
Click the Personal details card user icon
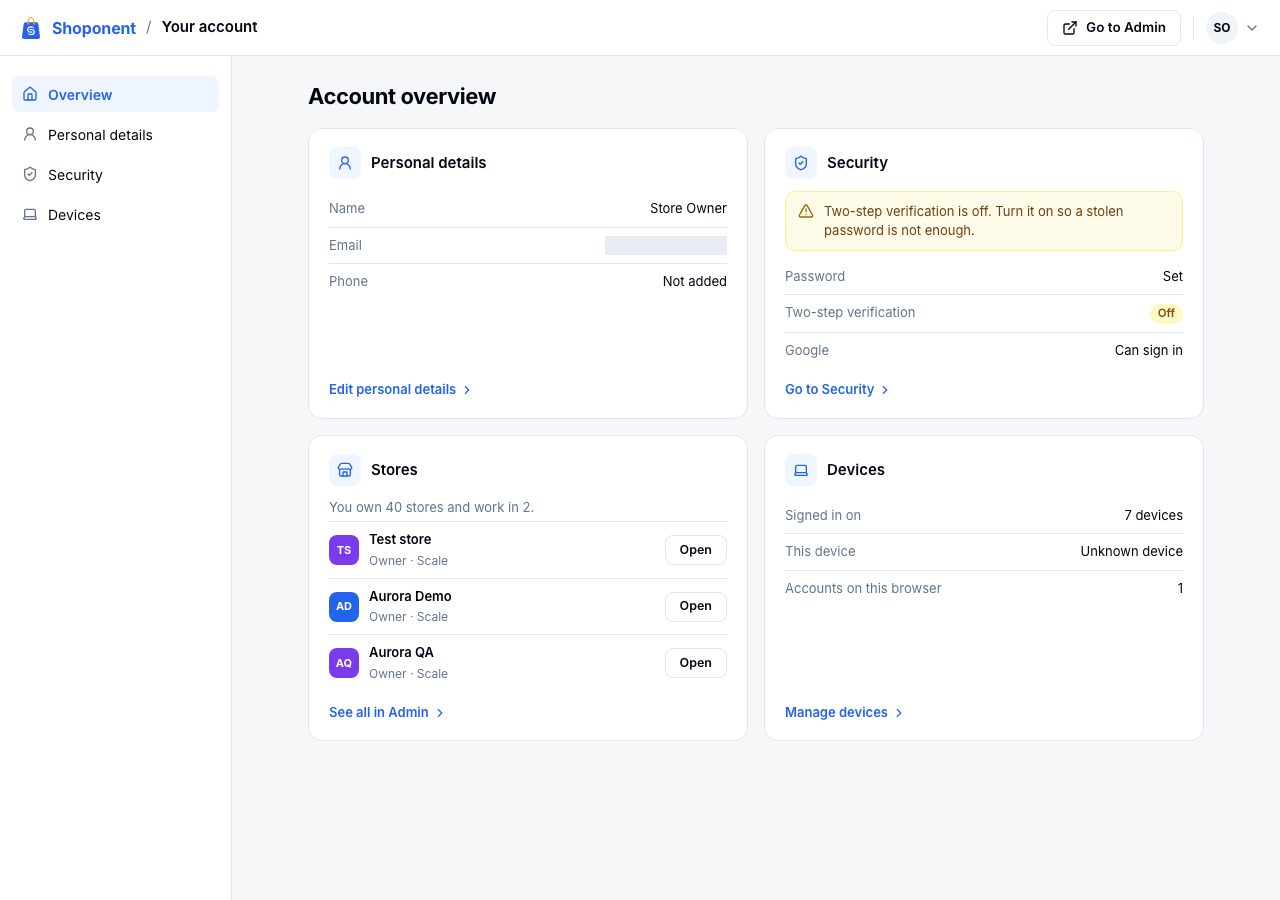(345, 163)
